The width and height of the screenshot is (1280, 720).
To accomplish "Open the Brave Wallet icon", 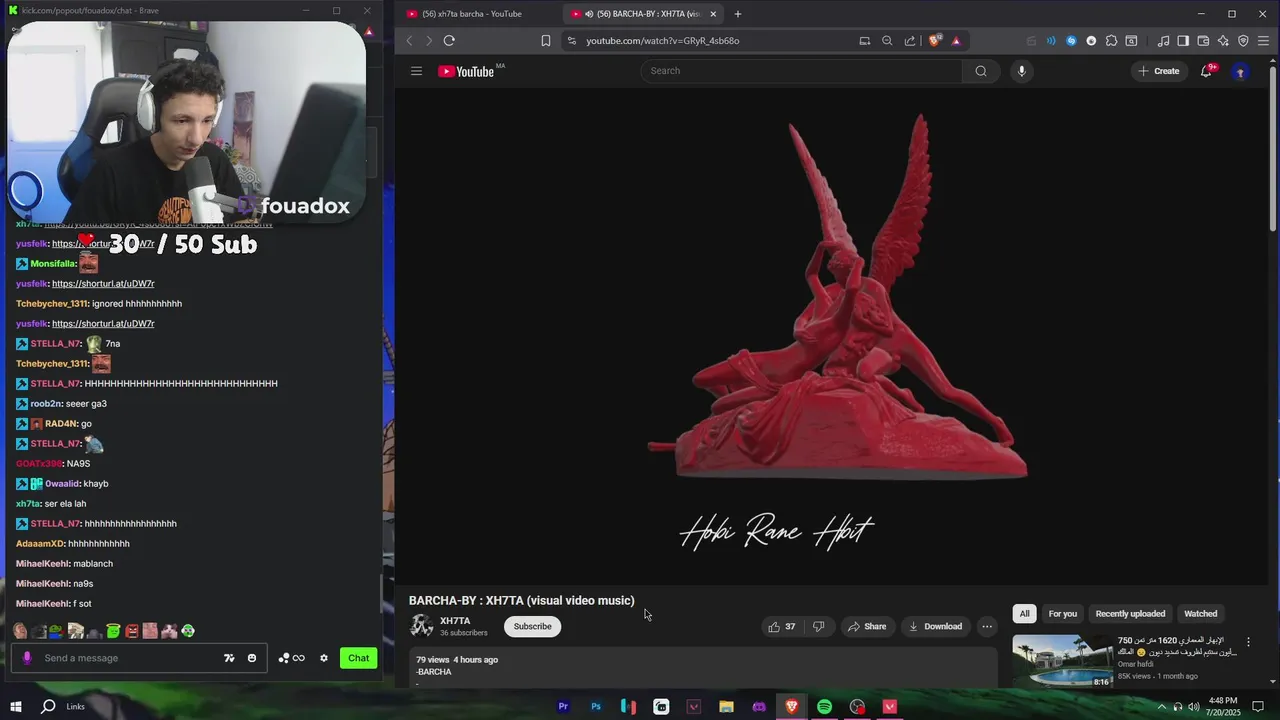I will [x=1203, y=41].
